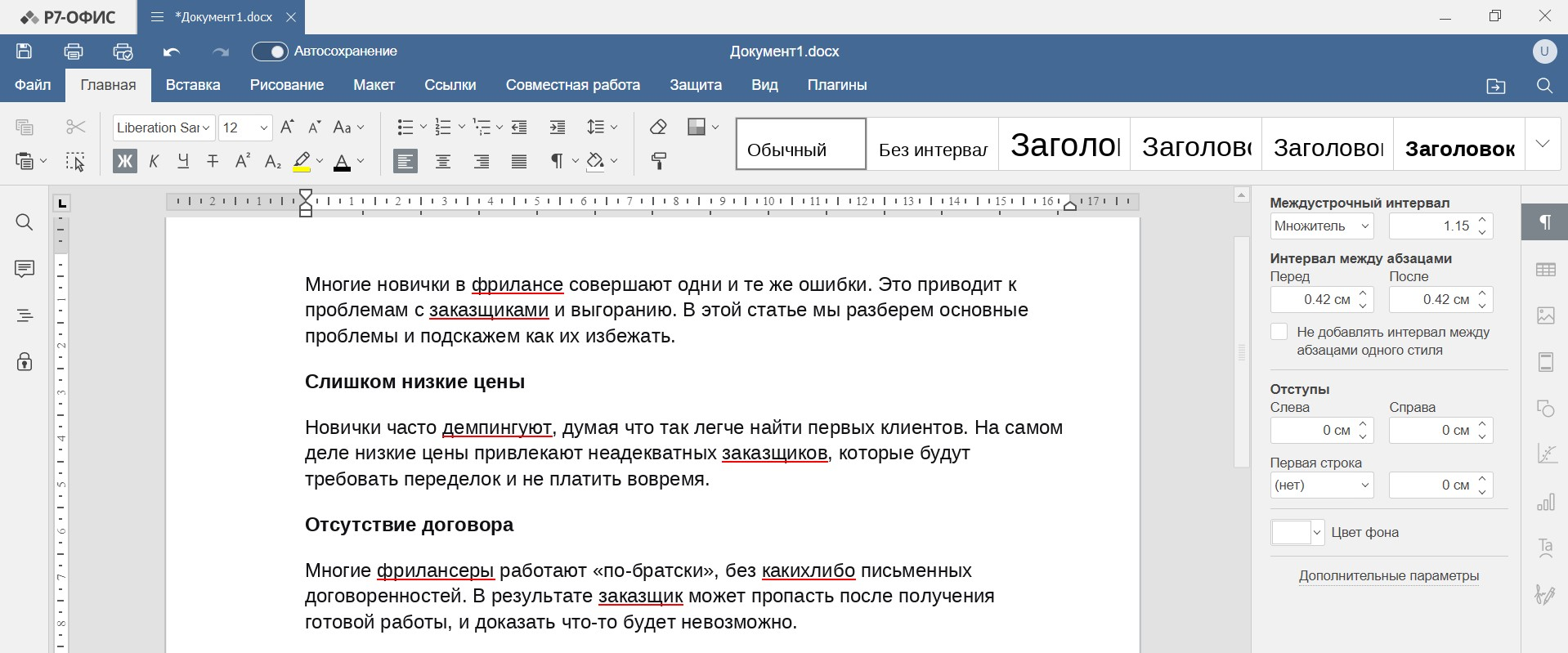Click the copy style paint roller icon
This screenshot has width=1568, height=653.
[658, 162]
